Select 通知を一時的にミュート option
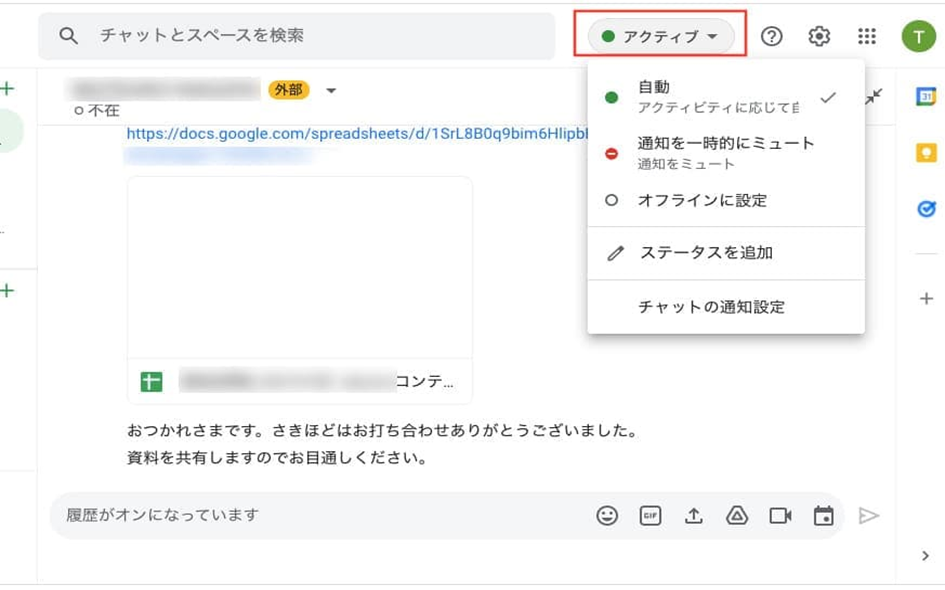The width and height of the screenshot is (945, 590). pos(725,152)
